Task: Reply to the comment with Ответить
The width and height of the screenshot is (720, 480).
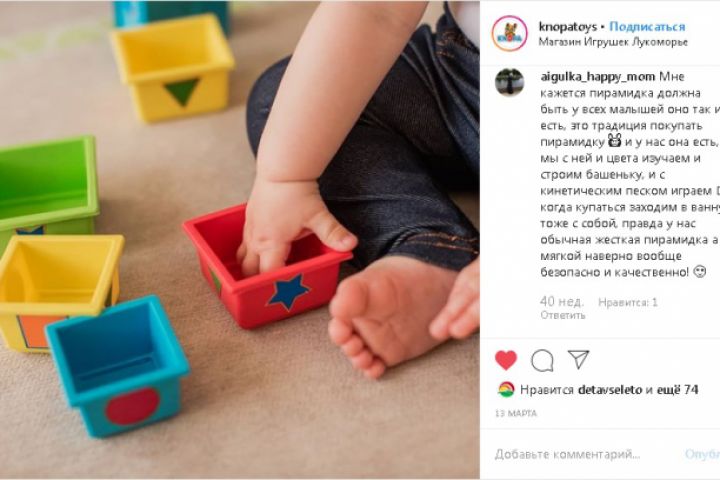Action: (562, 315)
